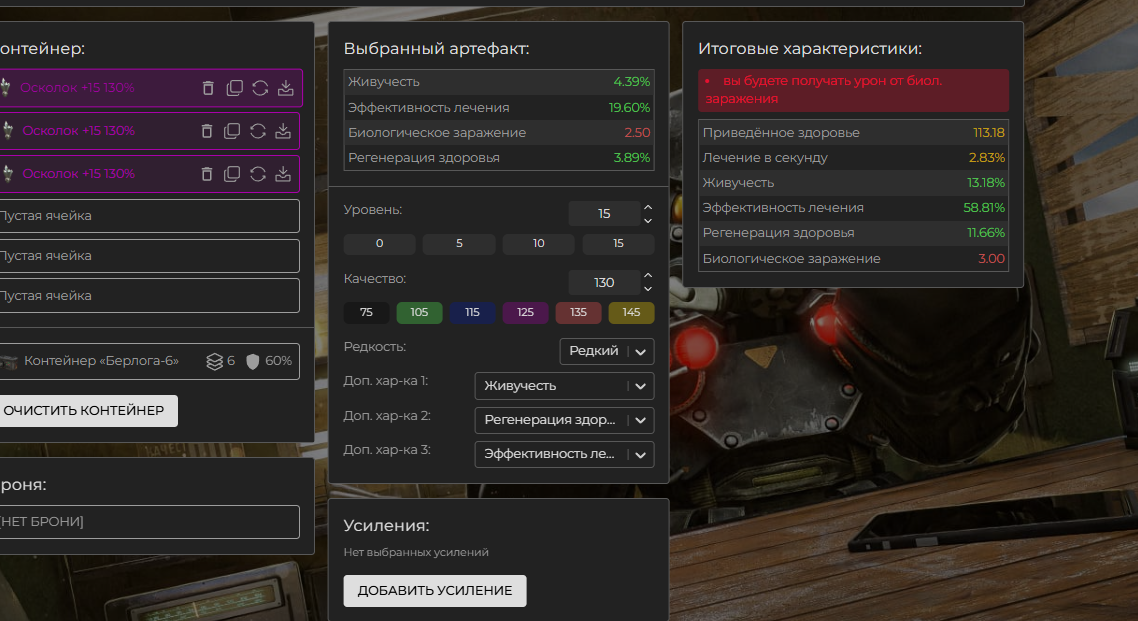1138x621 pixels.
Task: Pick the green 105 quality preset
Action: [419, 313]
